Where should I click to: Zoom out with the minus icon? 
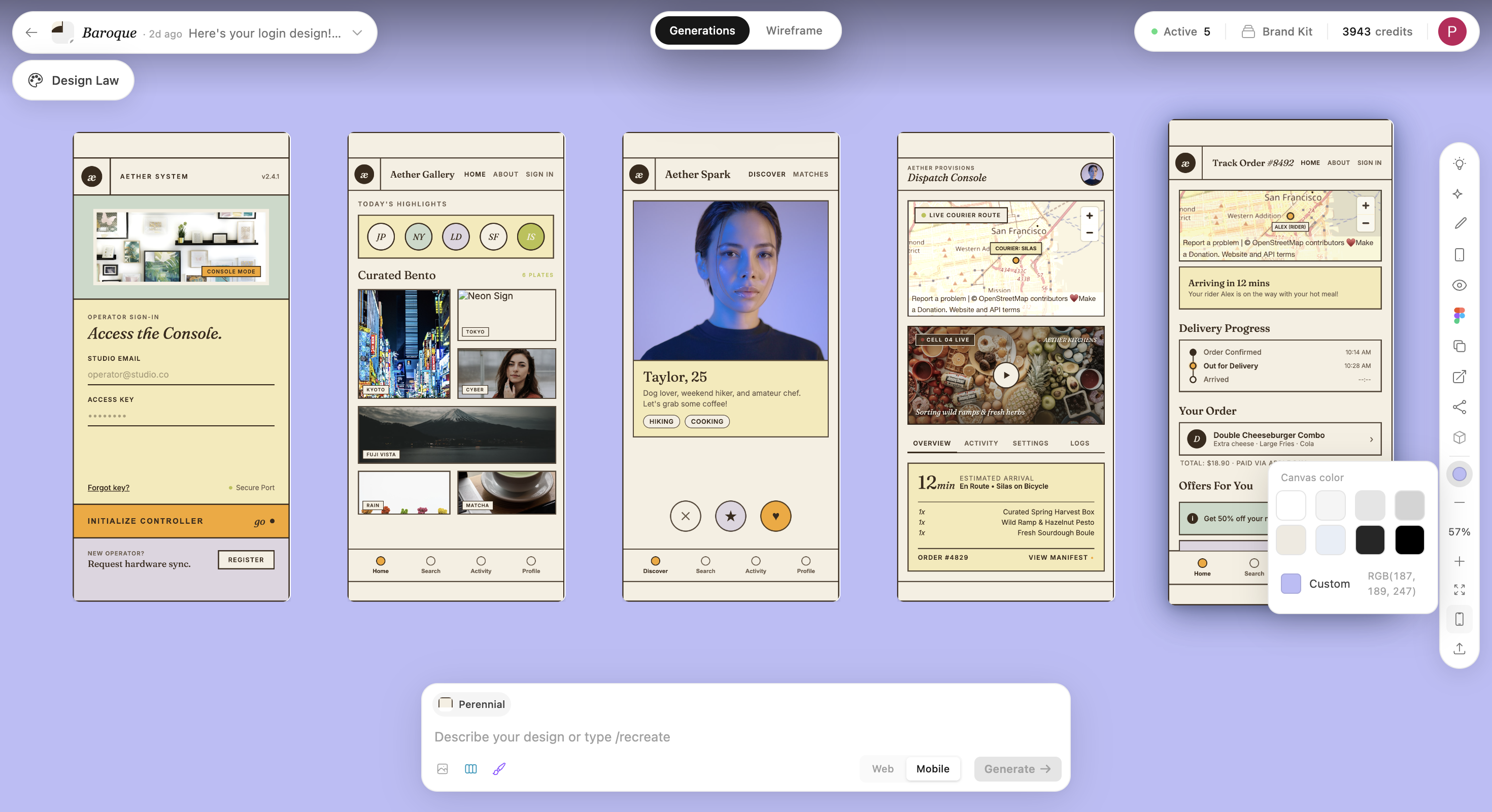[1459, 502]
